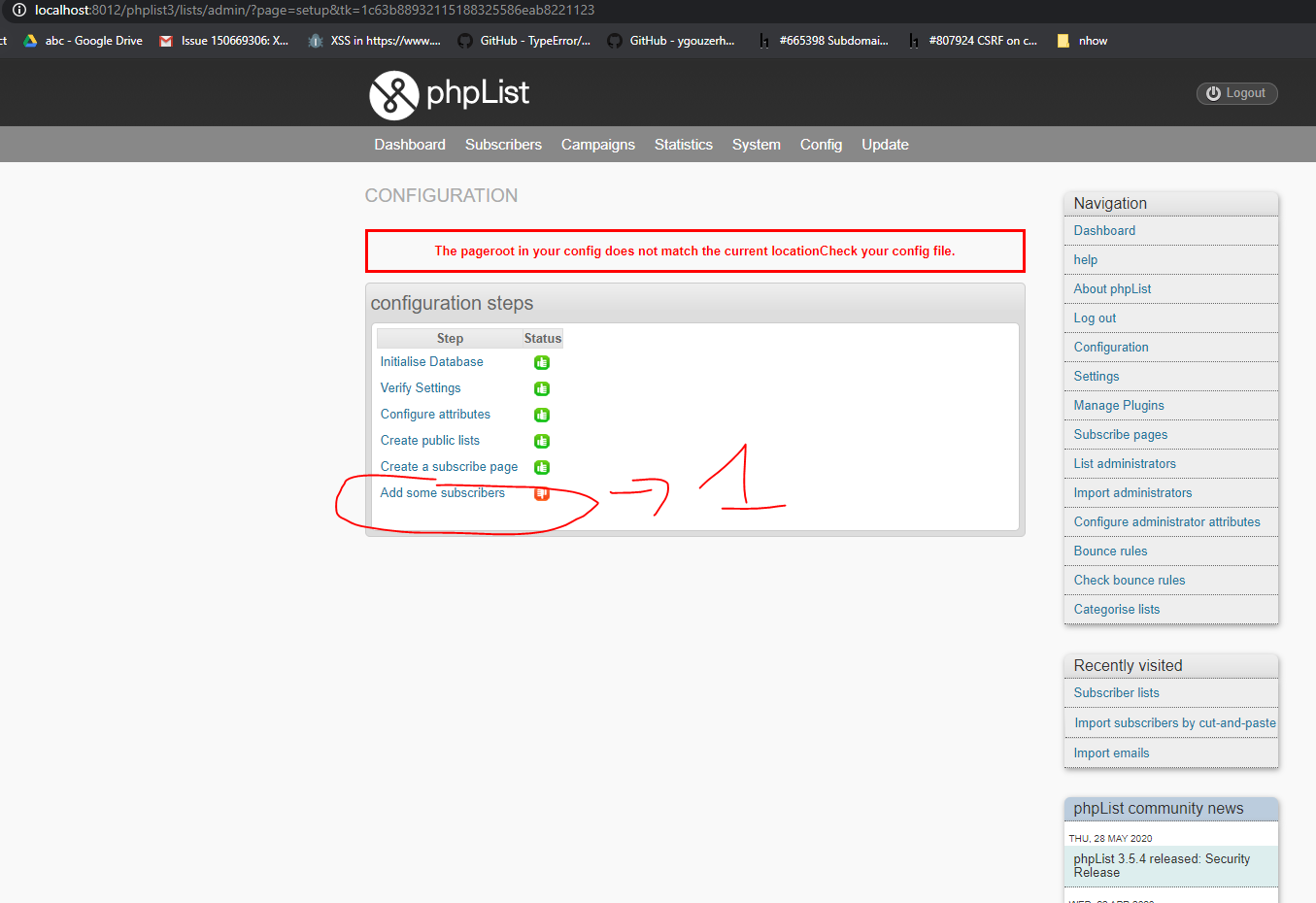Click the green status icon for Configure attributes

point(542,415)
